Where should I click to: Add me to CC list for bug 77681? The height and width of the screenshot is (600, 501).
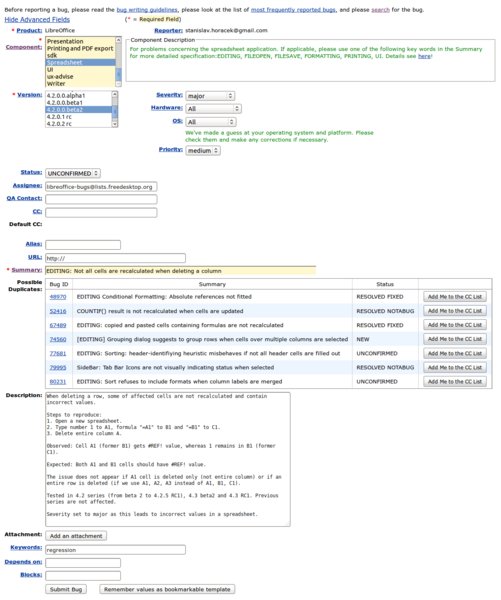pos(455,353)
